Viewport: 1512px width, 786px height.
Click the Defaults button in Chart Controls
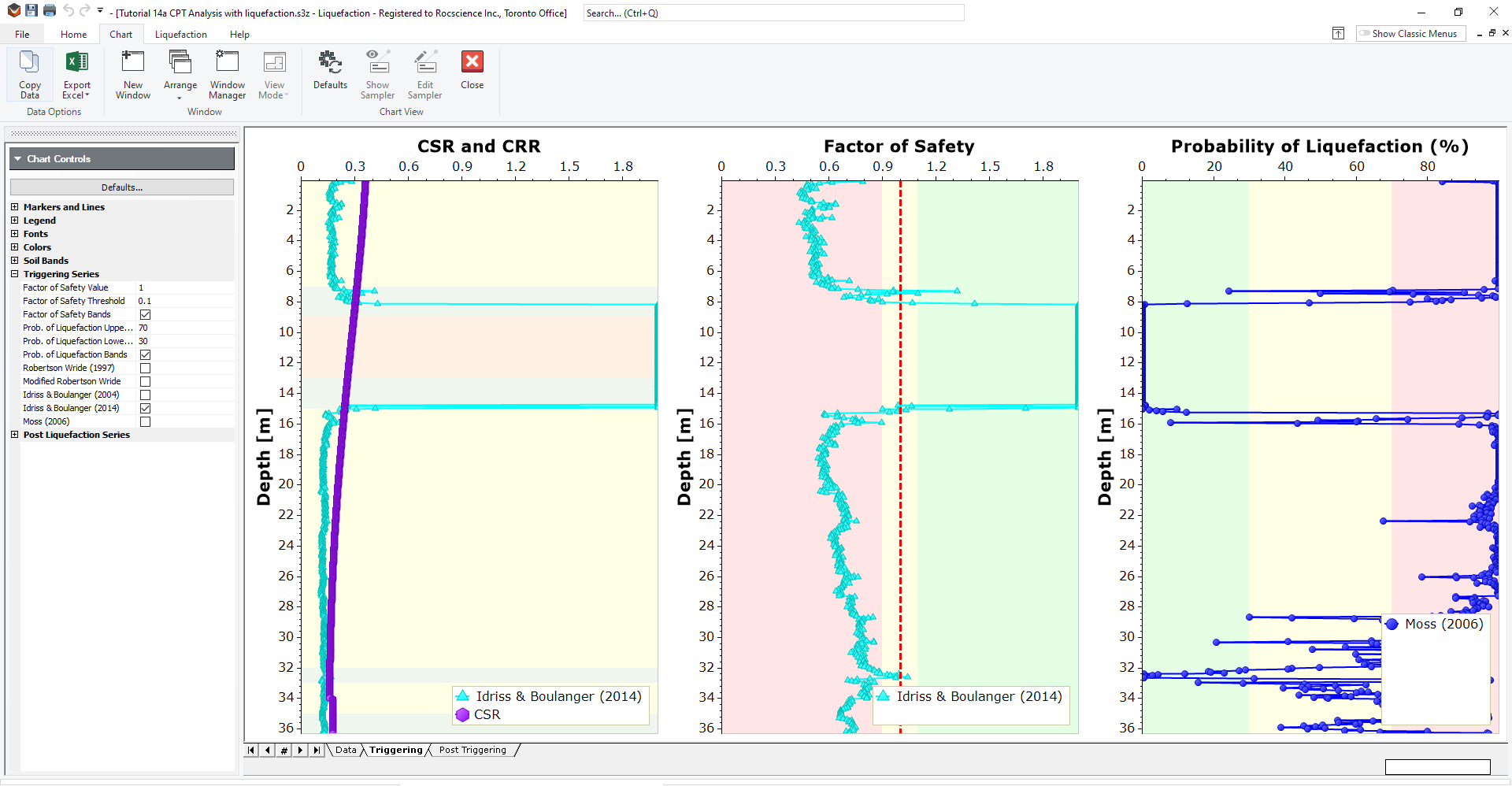point(121,187)
